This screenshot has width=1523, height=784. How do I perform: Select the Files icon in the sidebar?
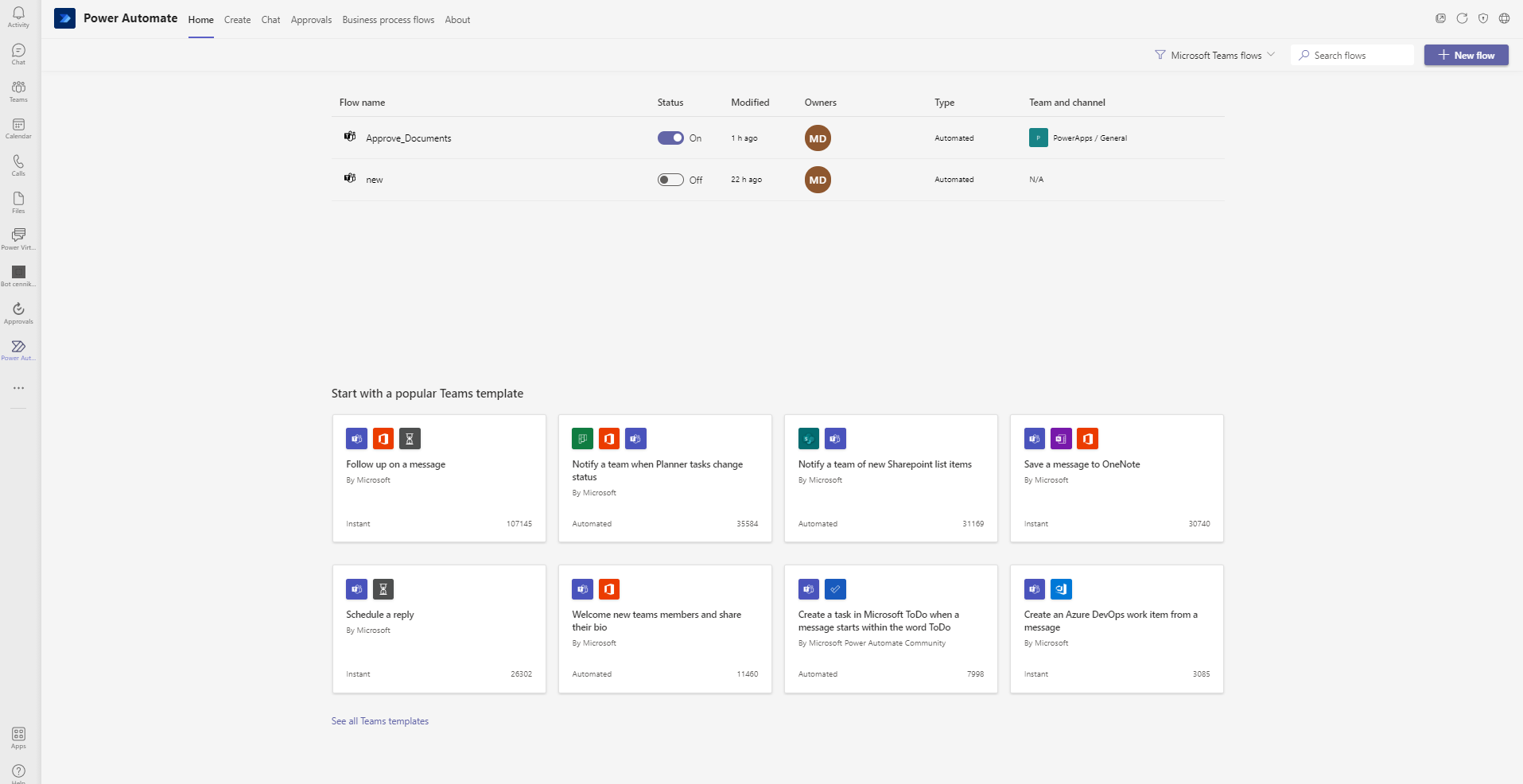17,201
